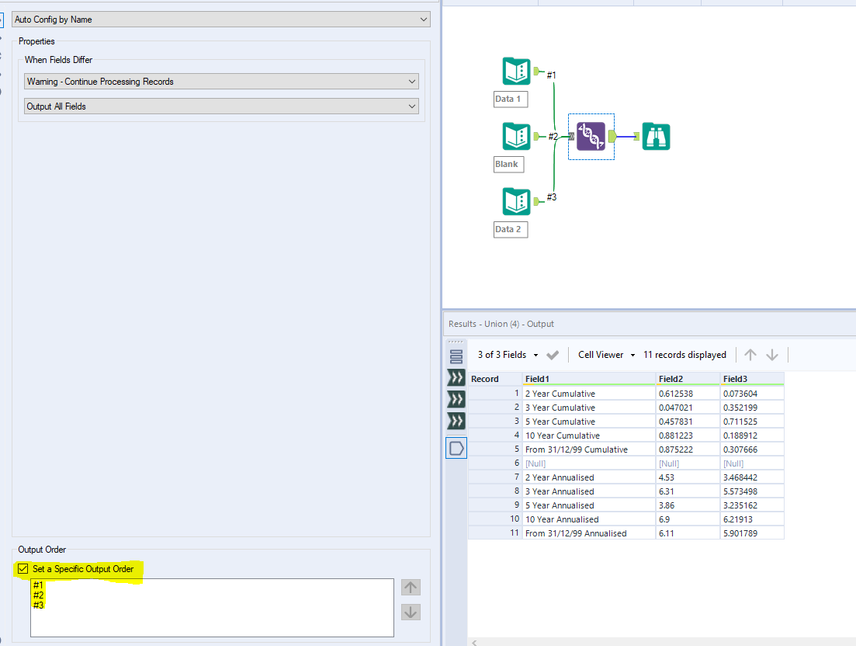The width and height of the screenshot is (856, 646).
Task: Select the 0.307666 value cell
Action: coord(752,449)
